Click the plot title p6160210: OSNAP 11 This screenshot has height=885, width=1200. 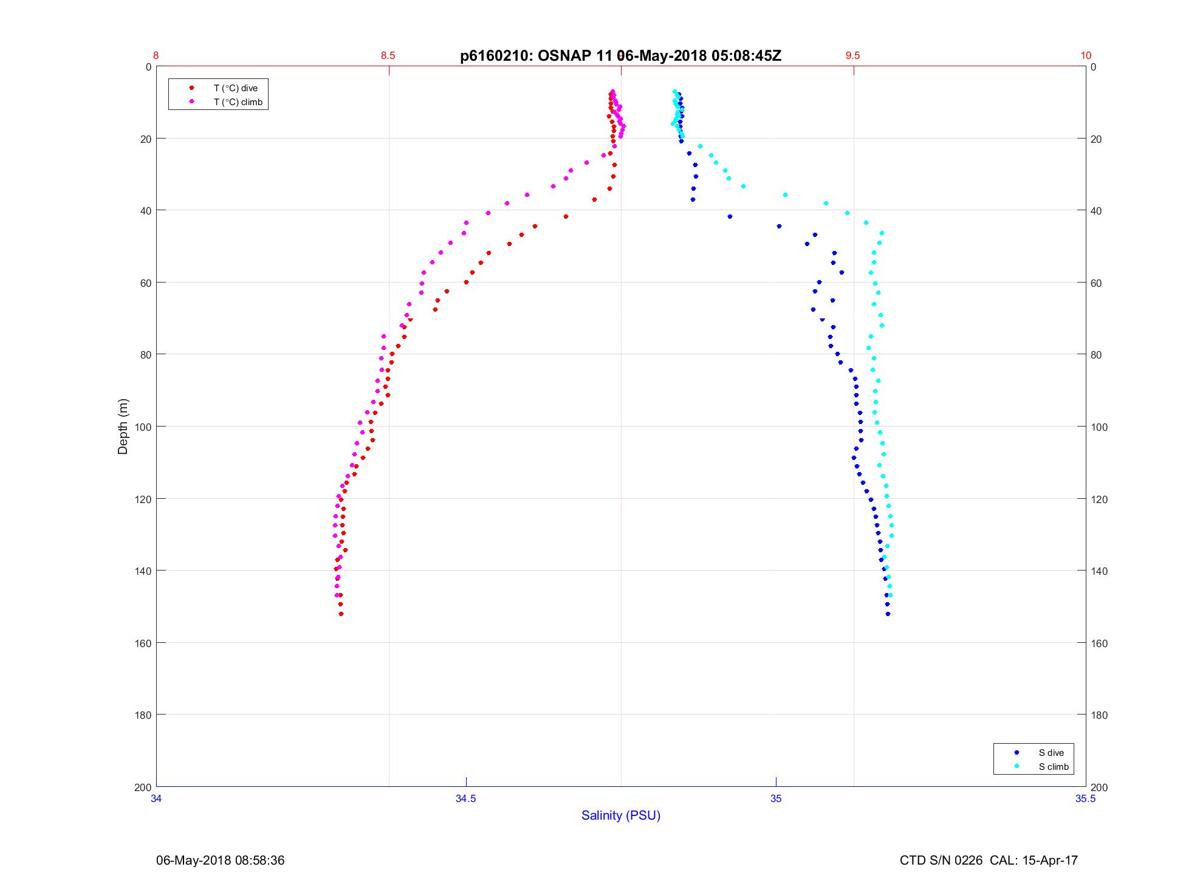(x=620, y=56)
